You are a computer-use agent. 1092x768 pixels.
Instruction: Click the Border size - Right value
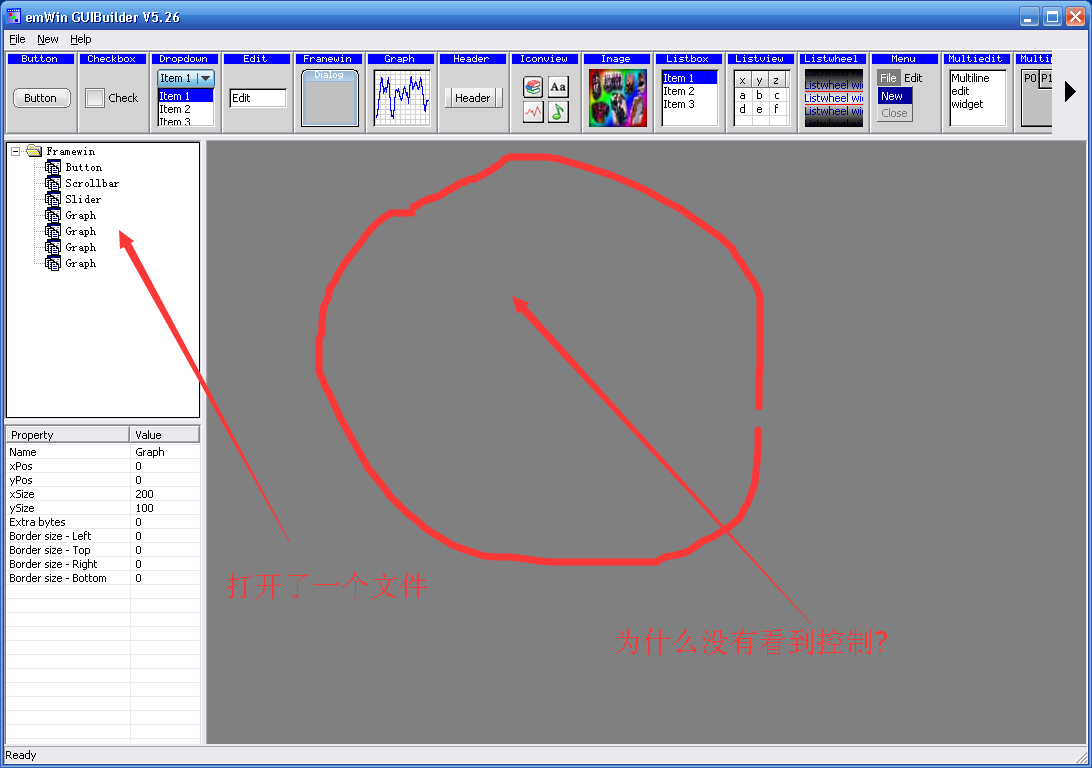point(166,564)
